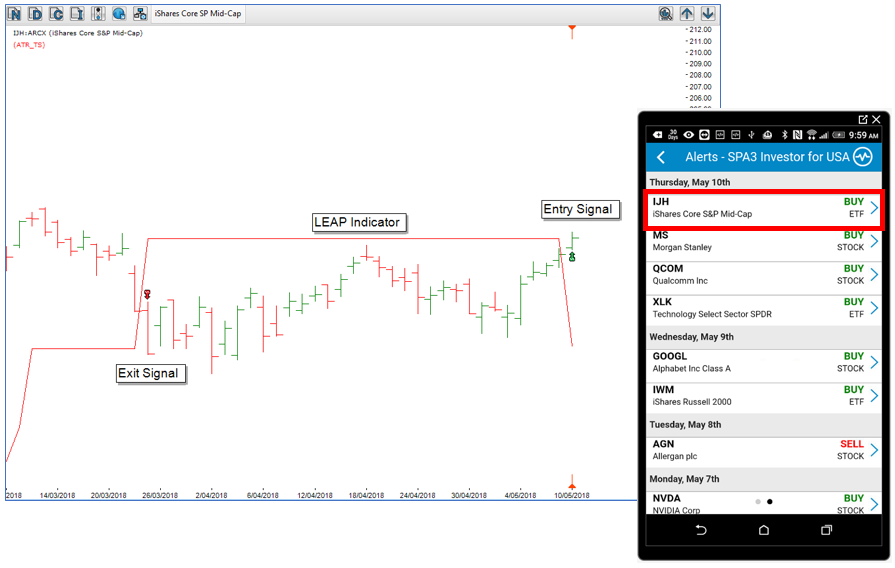The width and height of the screenshot is (895, 568).
Task: Tap the USB icon in phone status bar
Action: [752, 135]
